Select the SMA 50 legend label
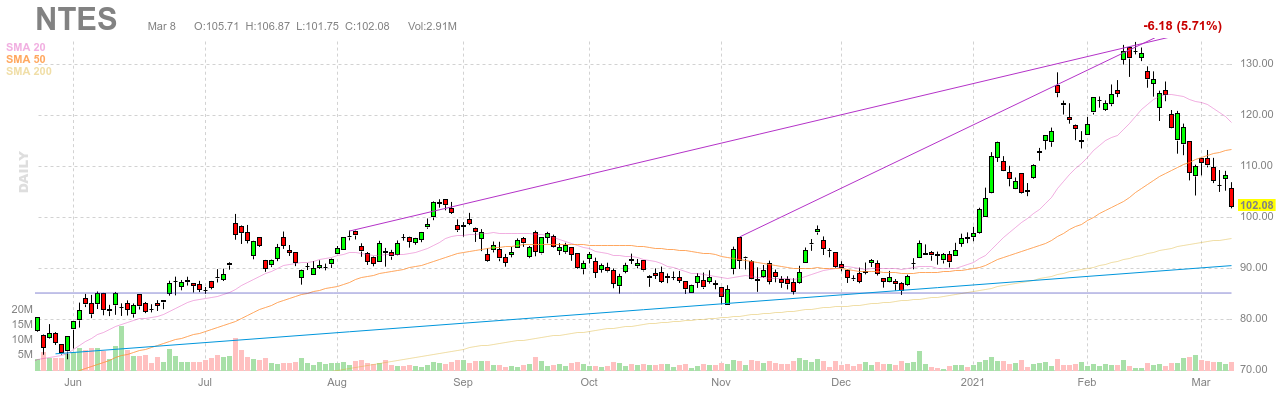The width and height of the screenshot is (1280, 400). coord(26,59)
